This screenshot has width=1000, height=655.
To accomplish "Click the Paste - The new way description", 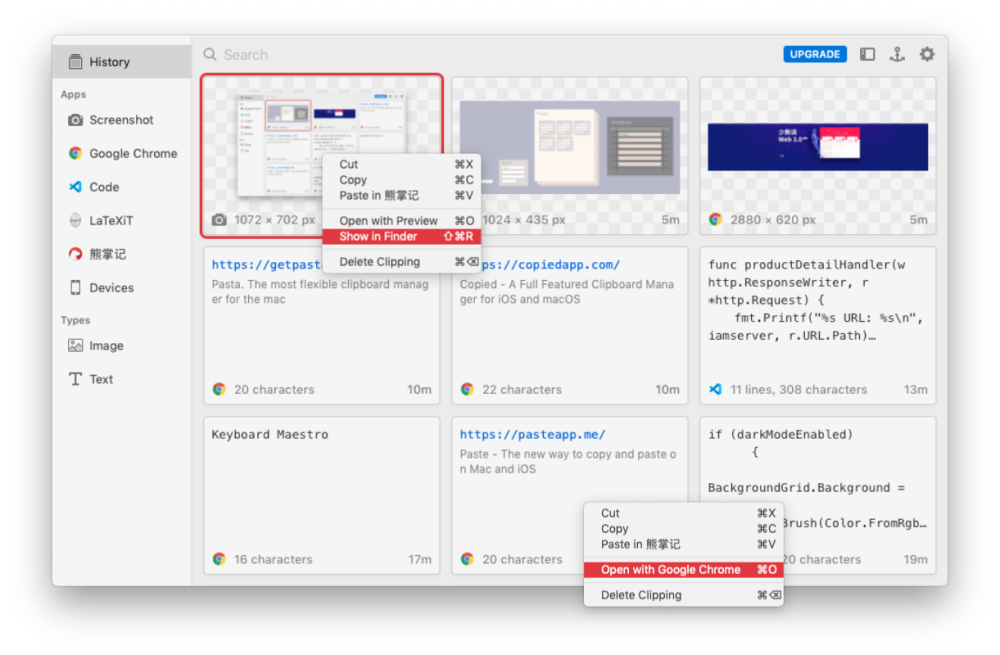I will pos(568,461).
